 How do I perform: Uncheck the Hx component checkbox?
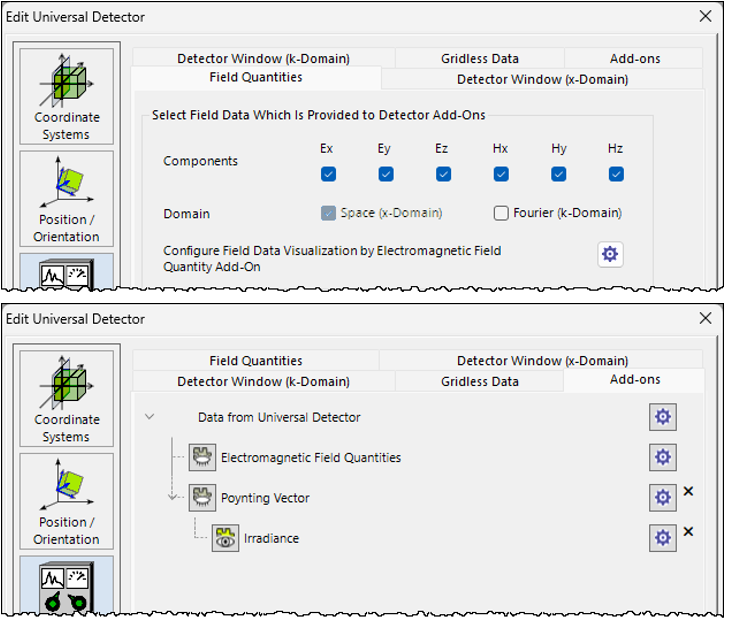(x=501, y=174)
